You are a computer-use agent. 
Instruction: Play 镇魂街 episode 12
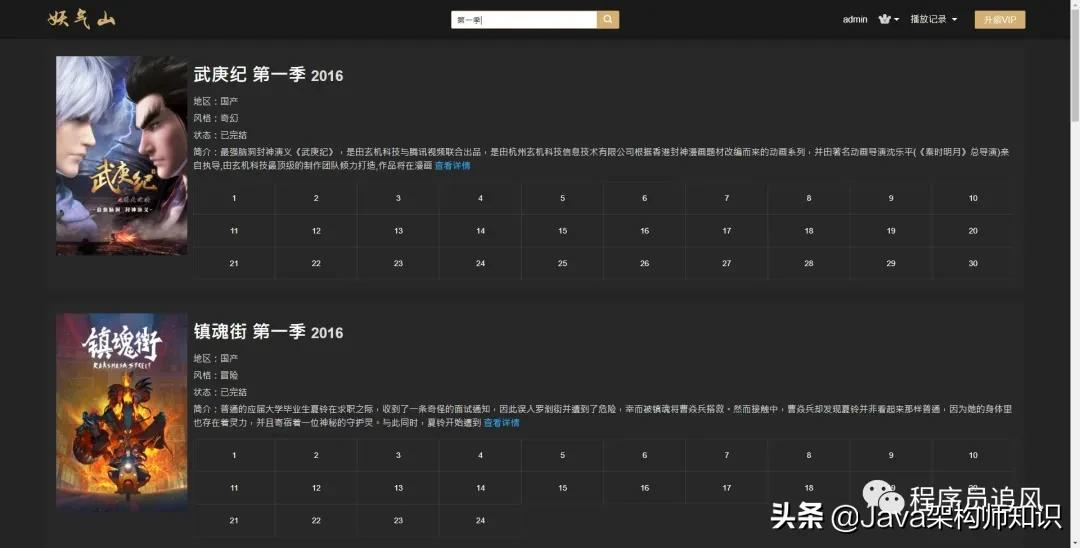click(316, 487)
